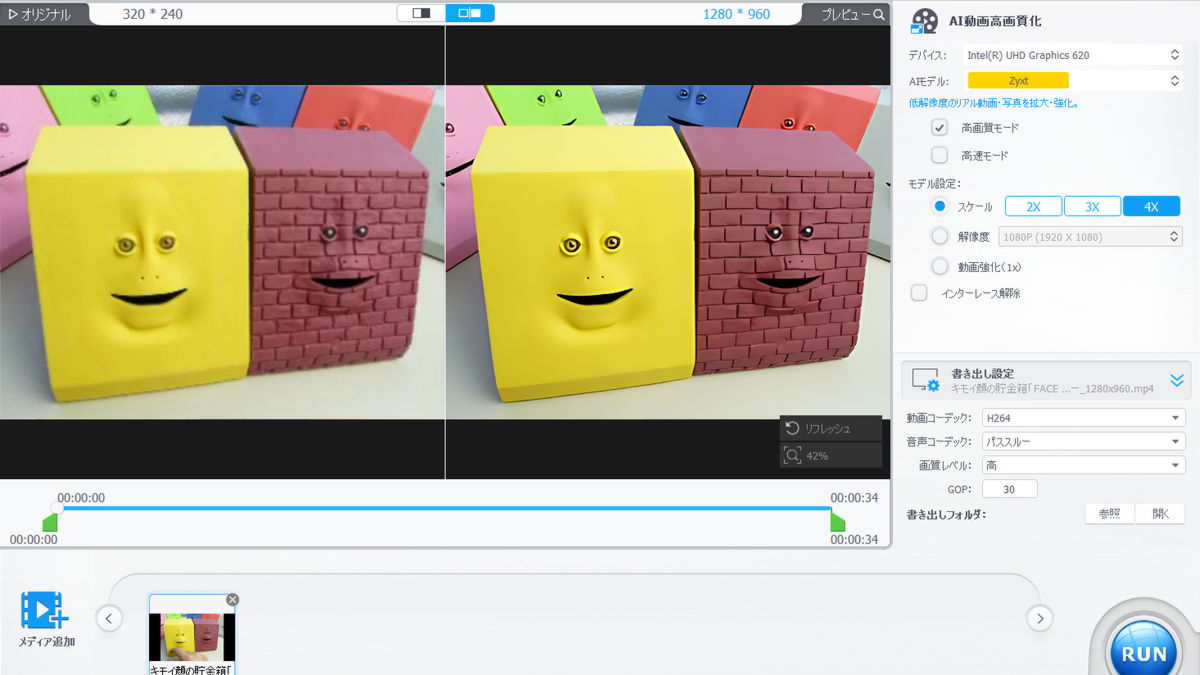Open the 動画コーデック H264 dropdown
This screenshot has width=1200, height=675.
coord(1083,417)
